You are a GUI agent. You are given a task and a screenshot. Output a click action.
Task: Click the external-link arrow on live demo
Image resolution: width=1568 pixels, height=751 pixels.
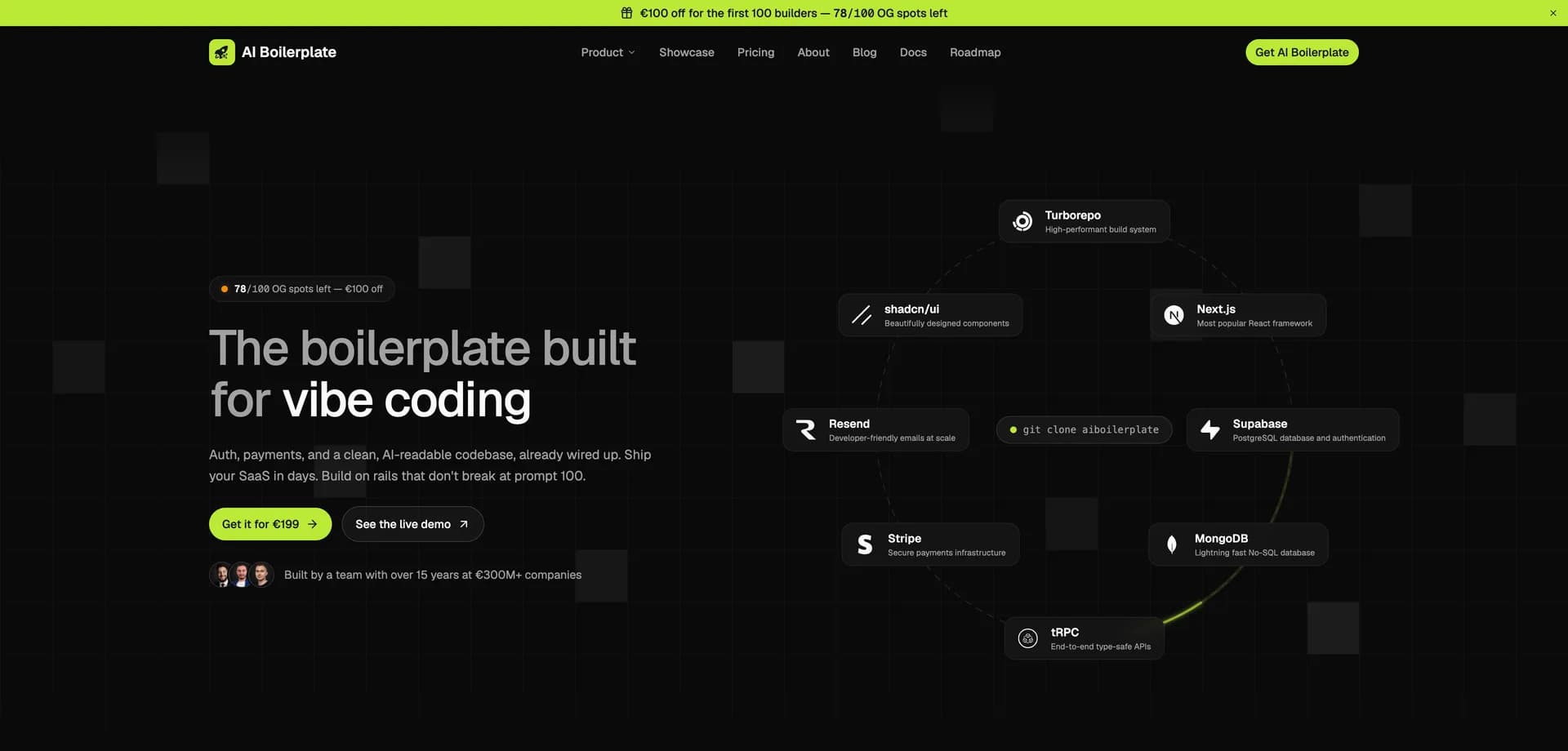[x=464, y=524]
